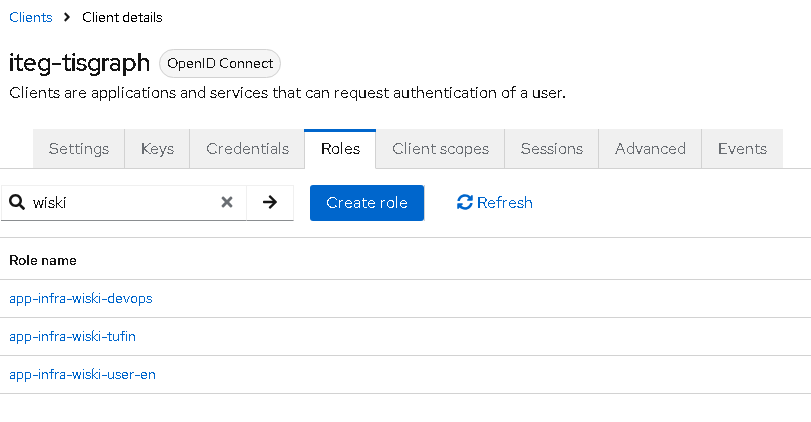Click the Create role button
811x422 pixels.
pyautogui.click(x=367, y=203)
